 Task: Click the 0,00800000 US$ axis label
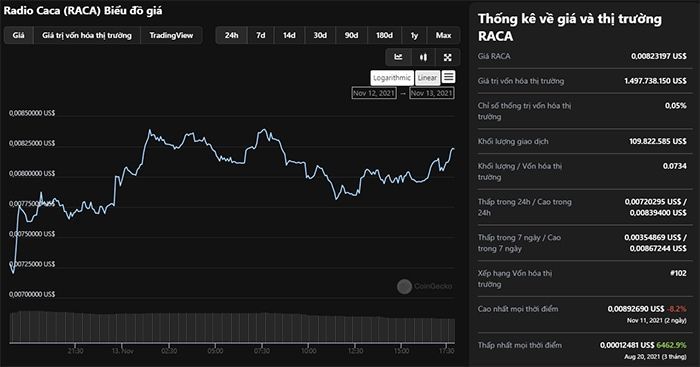click(32, 173)
